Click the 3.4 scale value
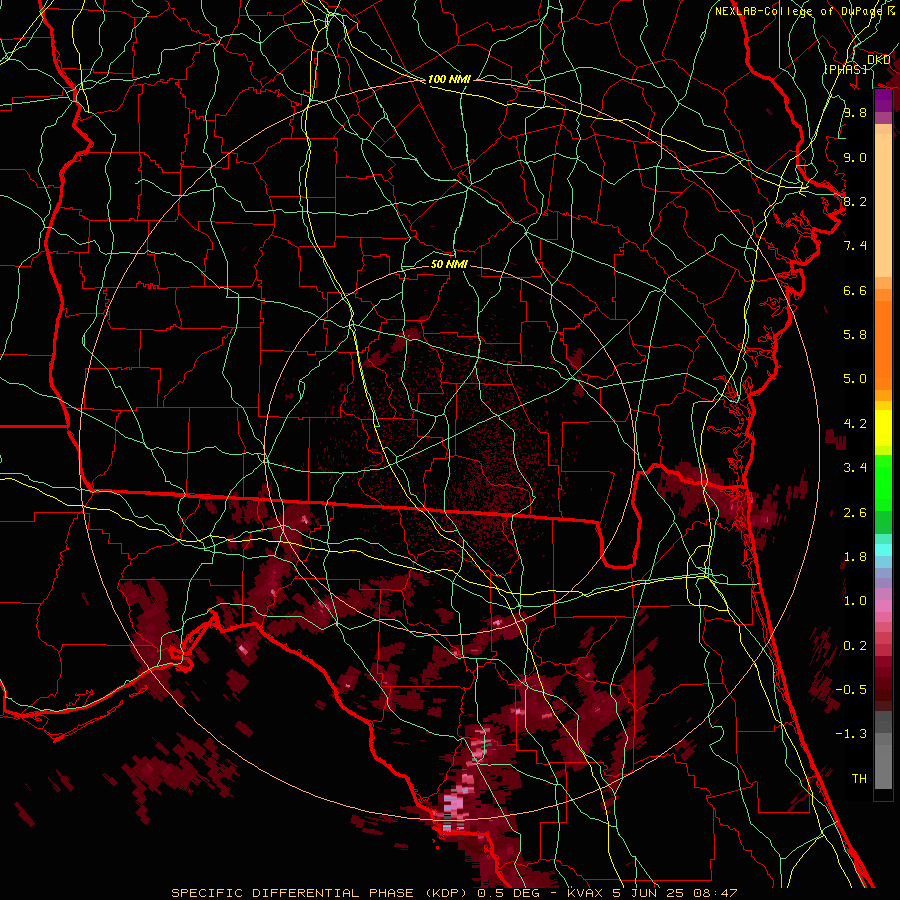900x900 pixels. (x=855, y=468)
